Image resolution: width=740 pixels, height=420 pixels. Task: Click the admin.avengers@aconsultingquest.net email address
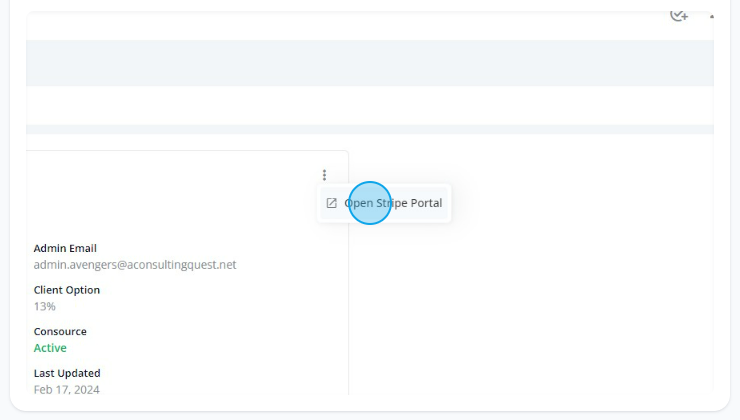[x=135, y=265]
